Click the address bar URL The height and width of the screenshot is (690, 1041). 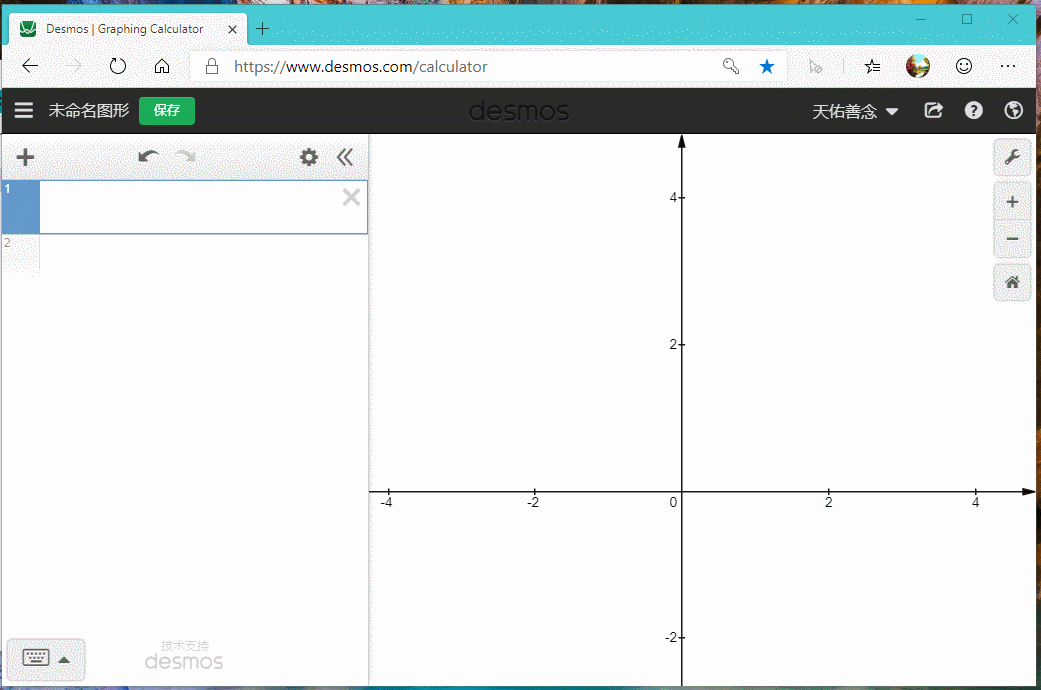(x=360, y=66)
